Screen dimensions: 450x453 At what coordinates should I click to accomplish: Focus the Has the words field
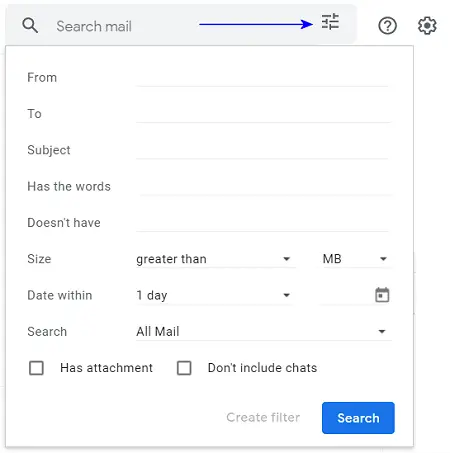[x=266, y=187]
